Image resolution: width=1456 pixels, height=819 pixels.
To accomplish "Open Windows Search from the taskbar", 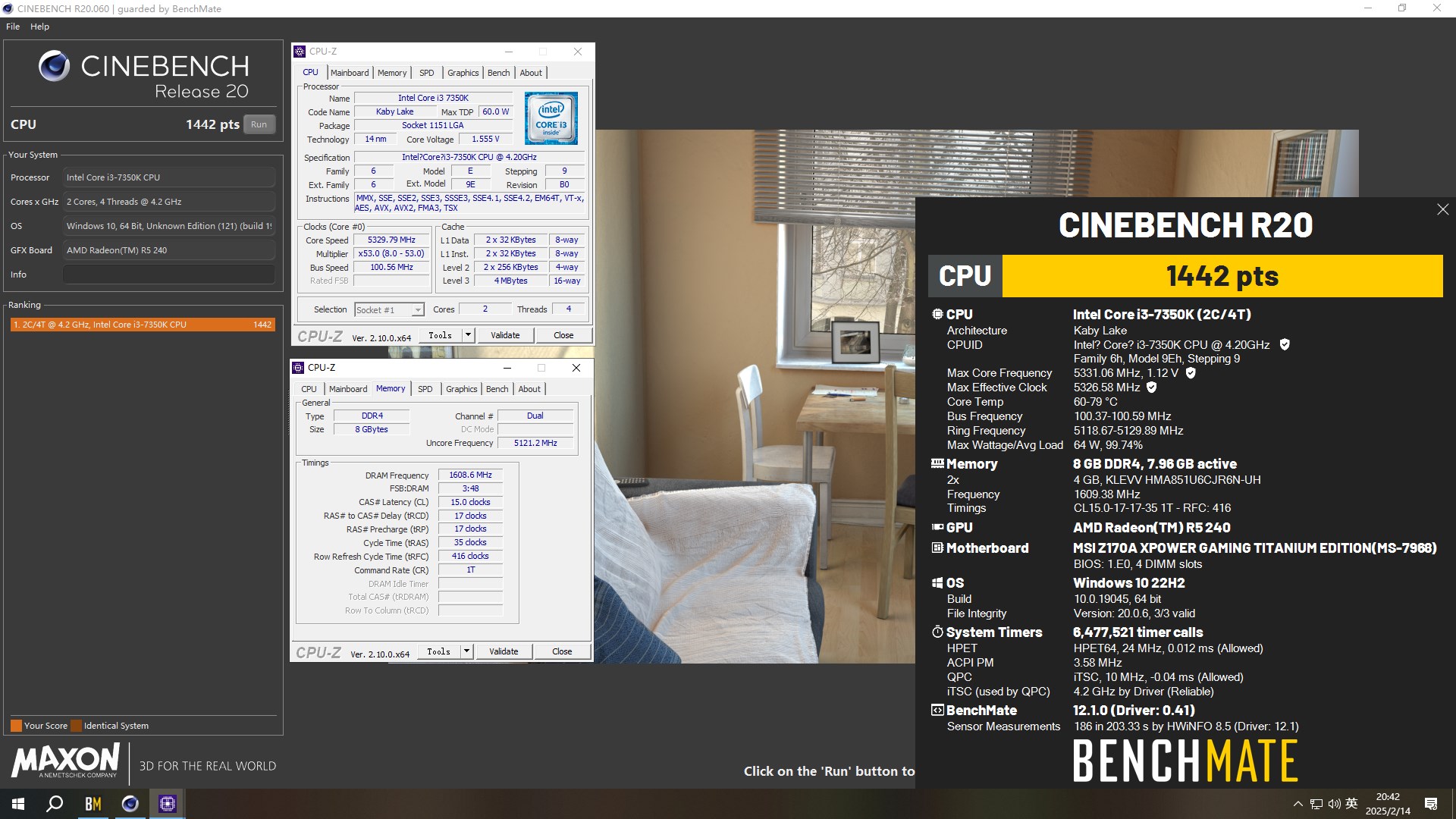I will coord(55,804).
